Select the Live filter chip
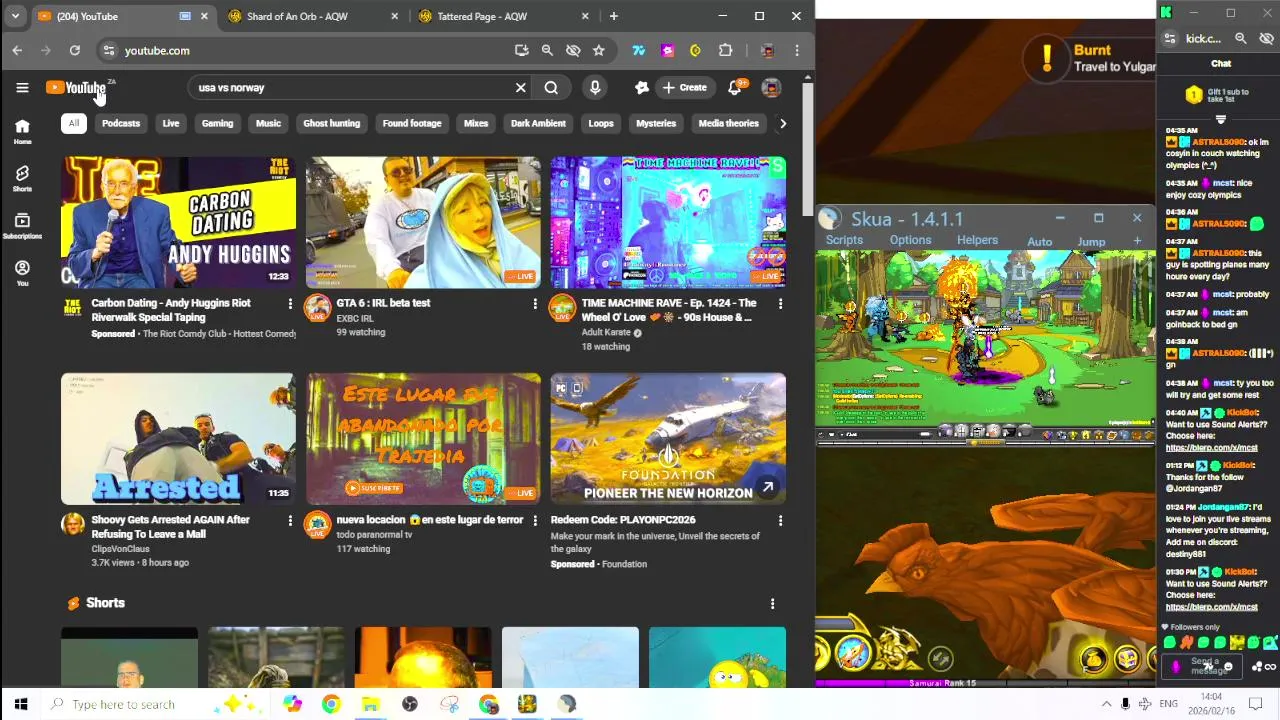Screen dimensions: 1280x720 (x=171, y=123)
